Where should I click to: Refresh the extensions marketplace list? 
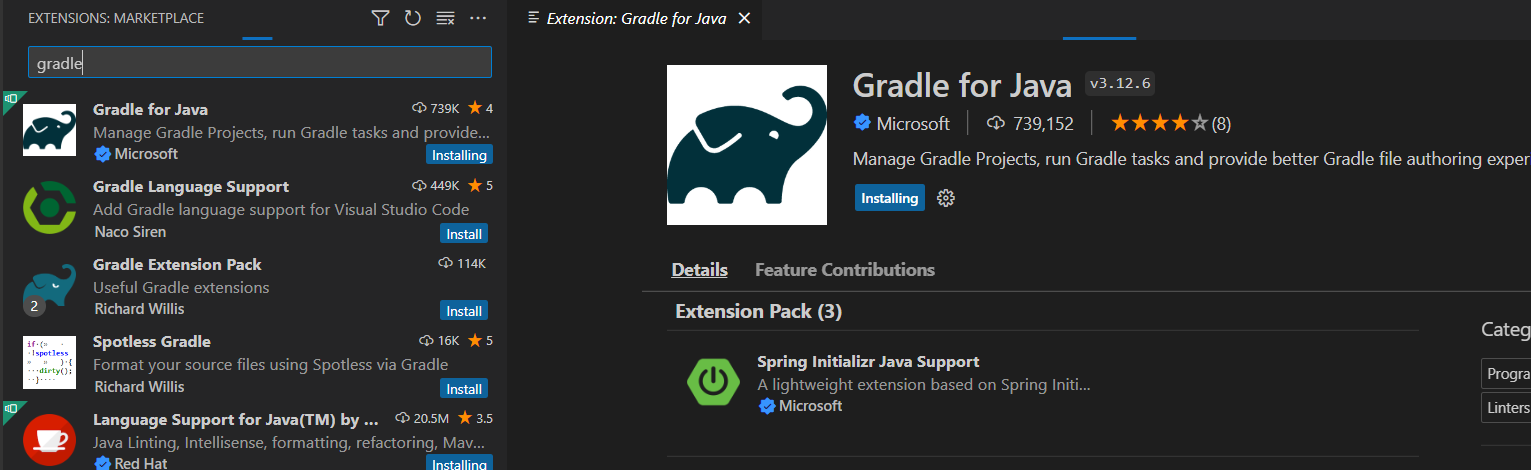412,18
